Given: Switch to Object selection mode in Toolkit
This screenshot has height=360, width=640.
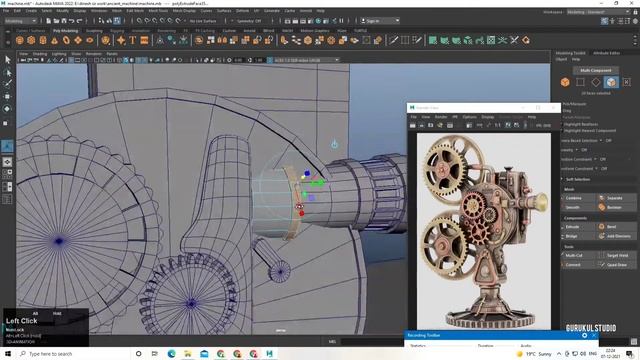Looking at the screenshot, I should pos(565,82).
